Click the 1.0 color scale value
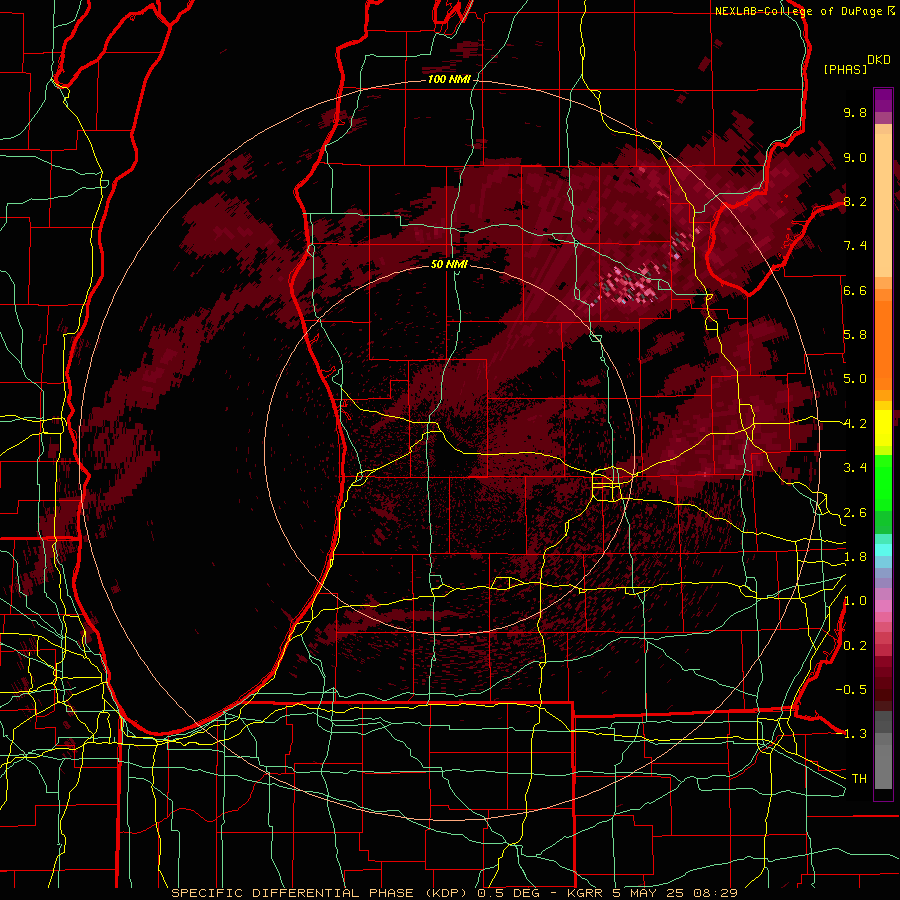This screenshot has width=900, height=900. click(x=855, y=601)
